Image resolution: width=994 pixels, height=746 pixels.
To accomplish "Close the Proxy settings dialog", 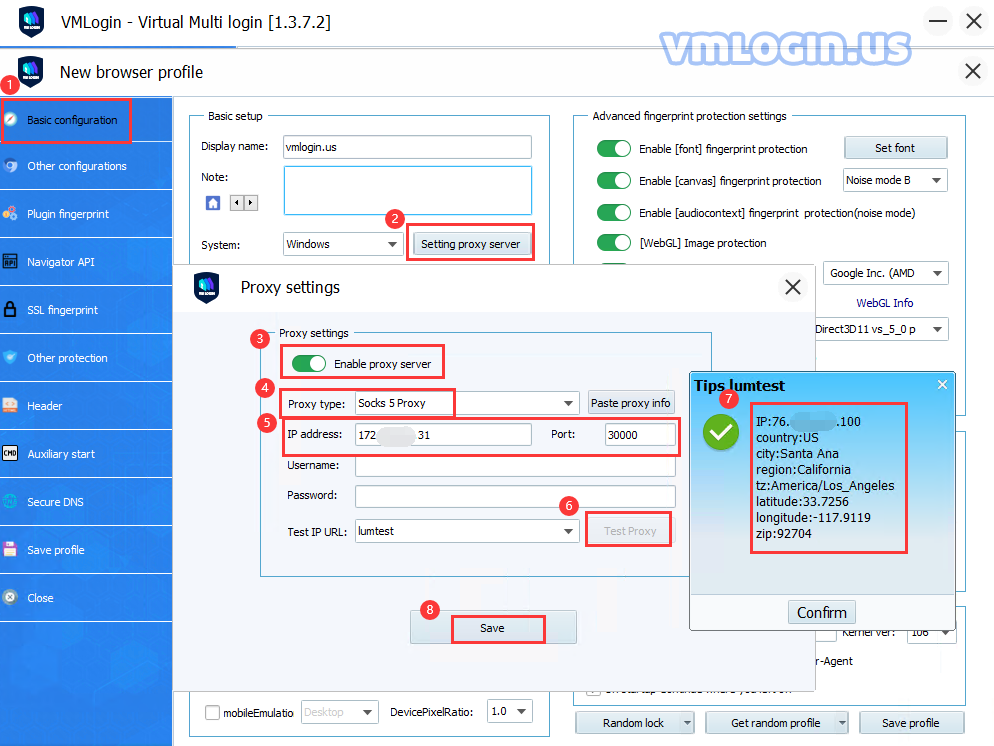I will click(792, 287).
